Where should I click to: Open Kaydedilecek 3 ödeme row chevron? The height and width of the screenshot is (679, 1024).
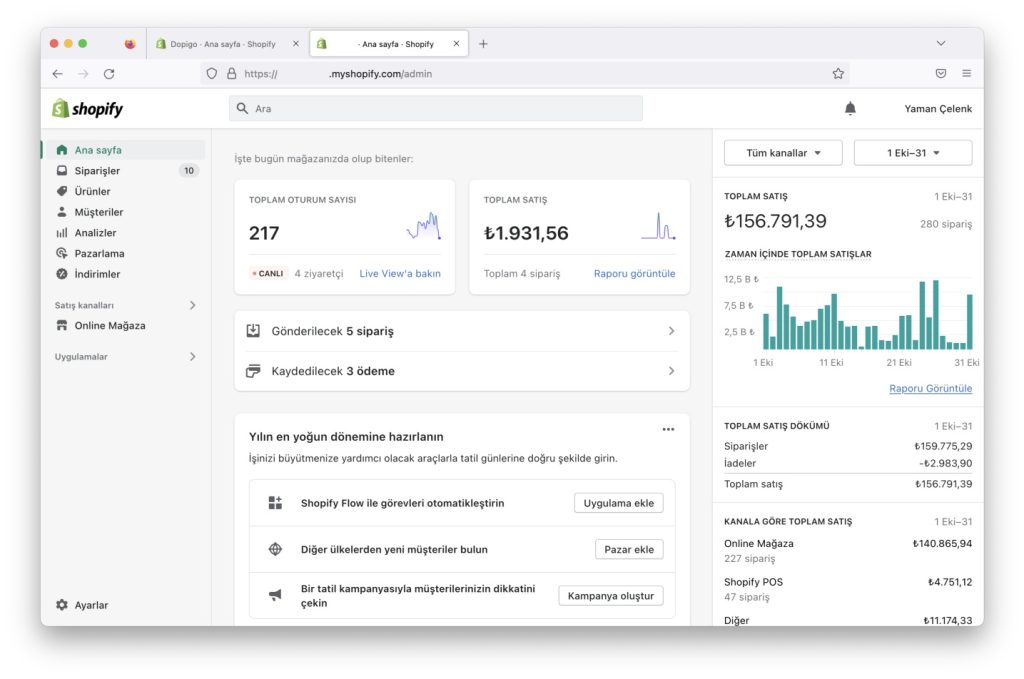671,371
